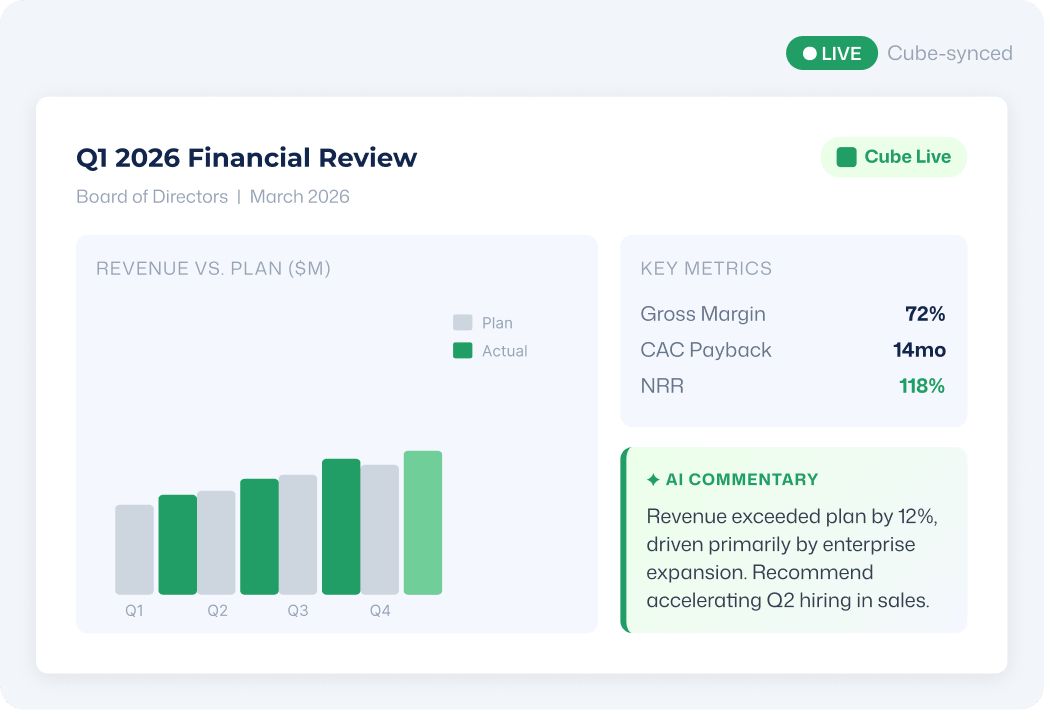Select the Q4 light green projected bar
1044x710 pixels.
423,523
